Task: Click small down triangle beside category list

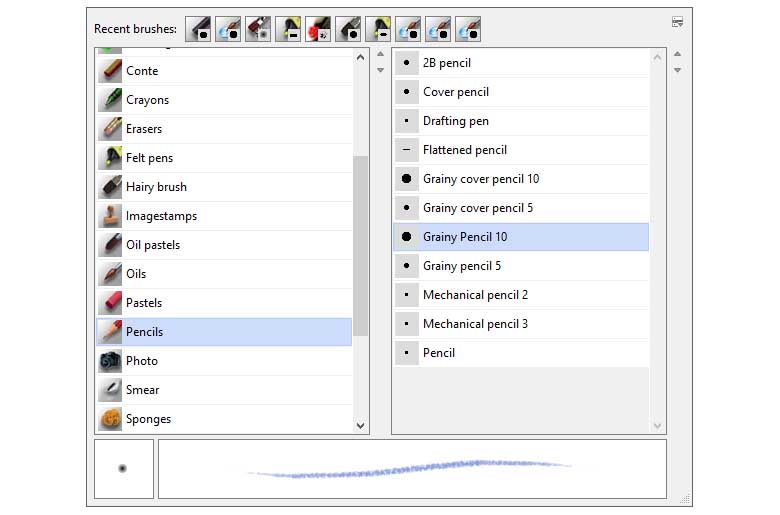Action: (381, 70)
